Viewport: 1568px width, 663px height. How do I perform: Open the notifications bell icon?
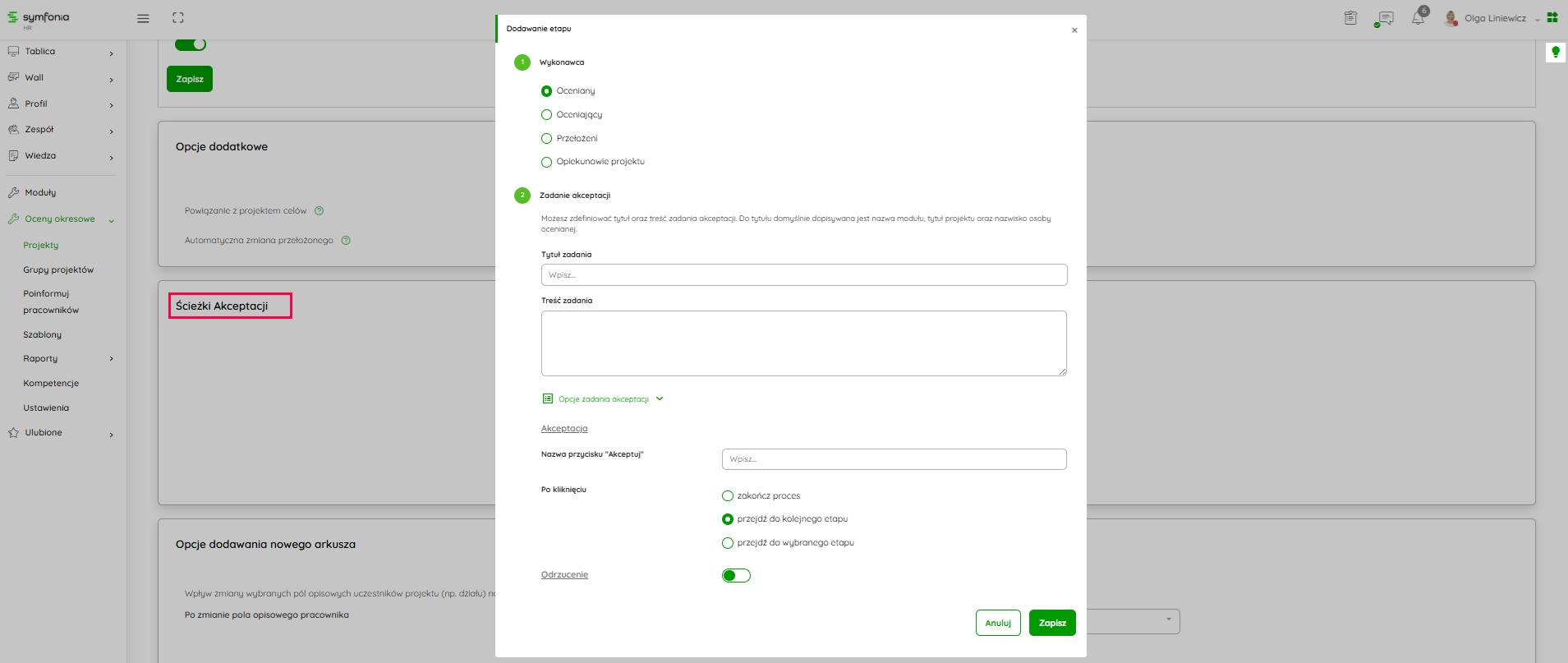(1418, 18)
